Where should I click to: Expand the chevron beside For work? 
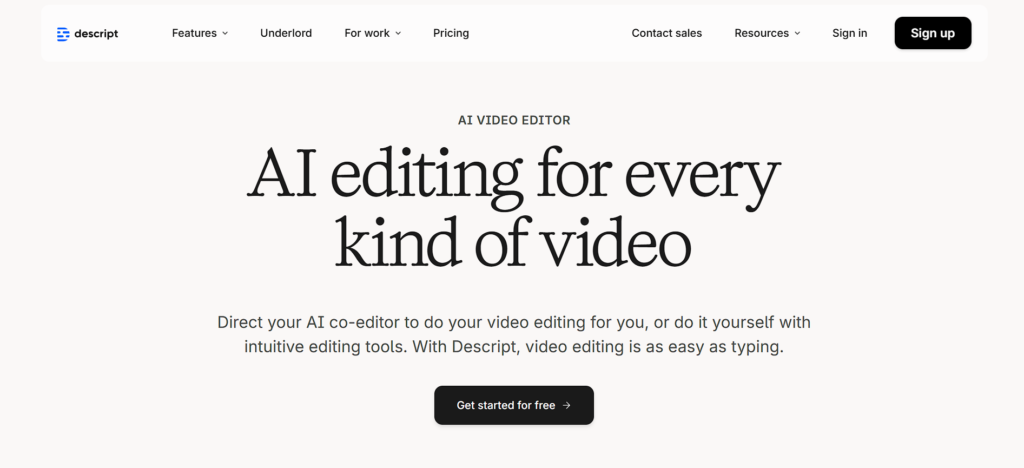(x=398, y=33)
